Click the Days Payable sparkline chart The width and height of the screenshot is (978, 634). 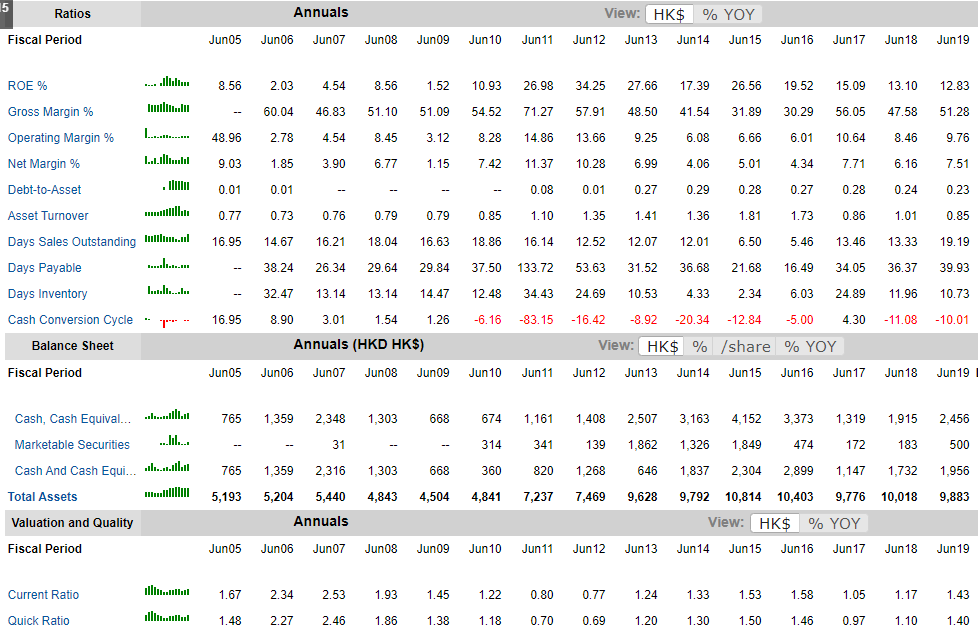coord(168,263)
